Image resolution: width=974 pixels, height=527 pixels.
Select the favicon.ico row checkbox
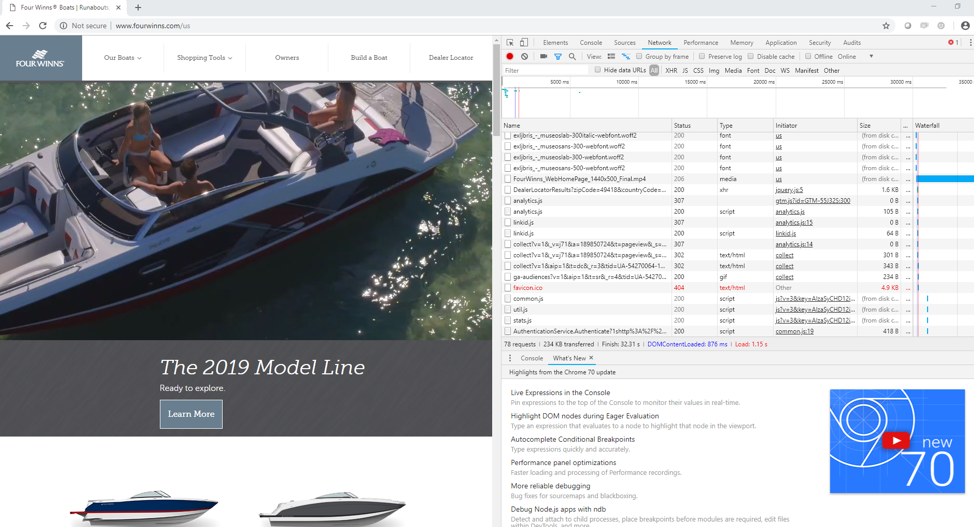[x=508, y=288]
